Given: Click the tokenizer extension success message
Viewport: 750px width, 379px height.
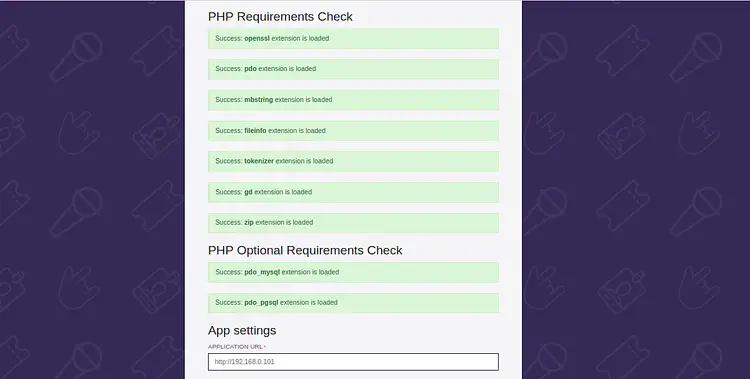Looking at the screenshot, I should 353,161.
